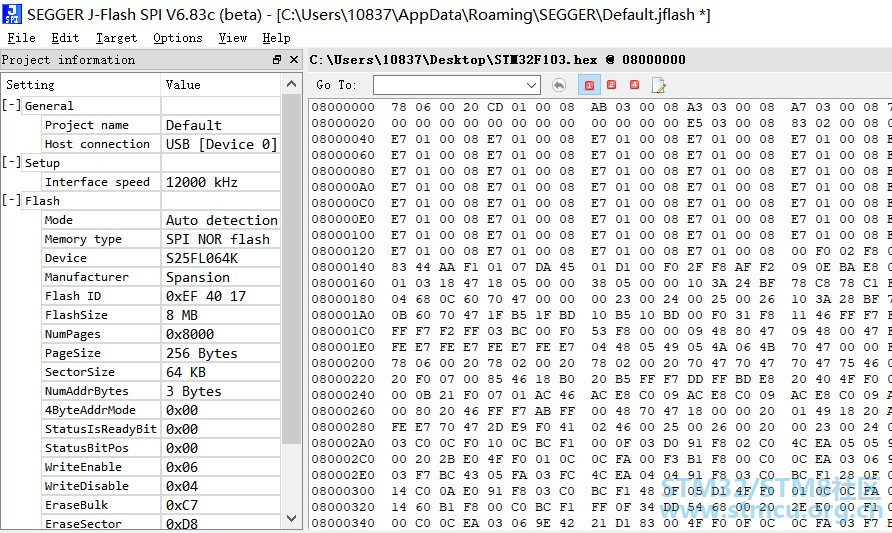The height and width of the screenshot is (533, 892).
Task: Select the 4ByteAddrMode row
Action: (162, 410)
